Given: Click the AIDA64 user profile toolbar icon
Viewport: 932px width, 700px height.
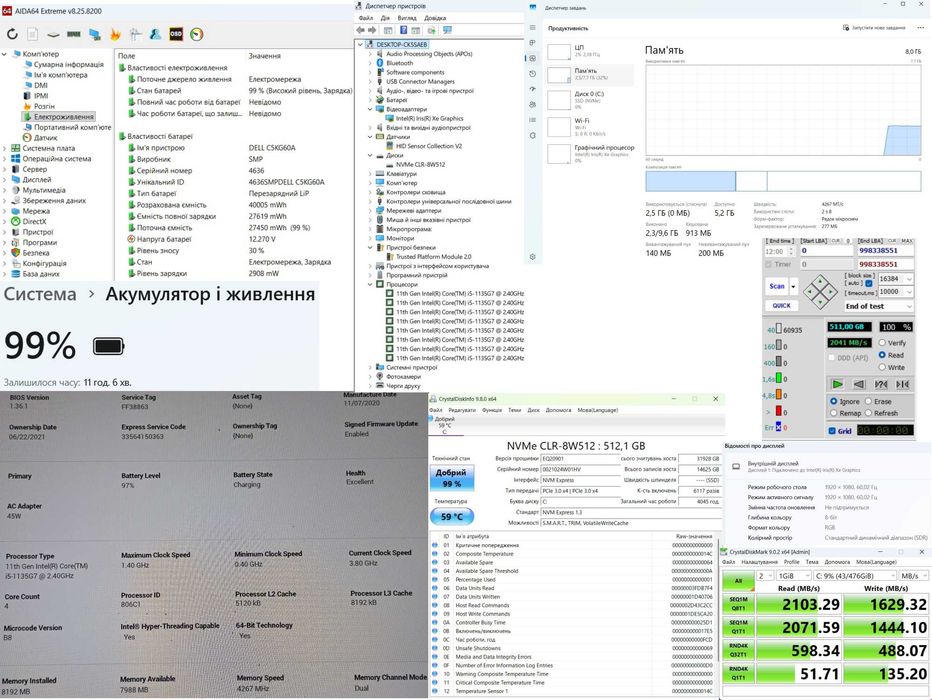Looking at the screenshot, I should (156, 34).
